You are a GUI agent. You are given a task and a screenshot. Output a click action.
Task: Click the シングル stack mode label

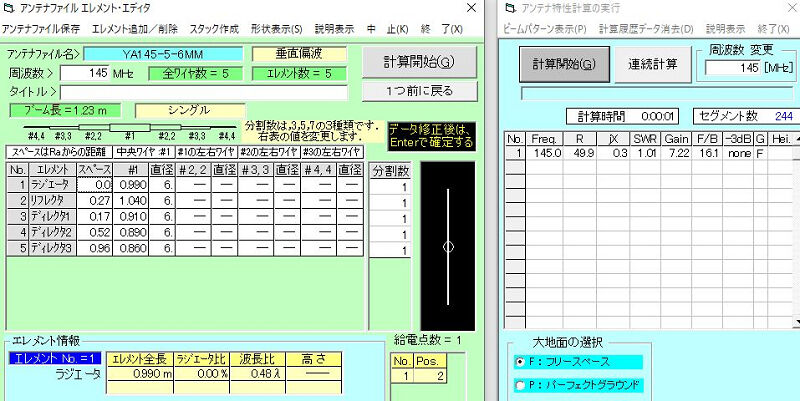coord(190,110)
